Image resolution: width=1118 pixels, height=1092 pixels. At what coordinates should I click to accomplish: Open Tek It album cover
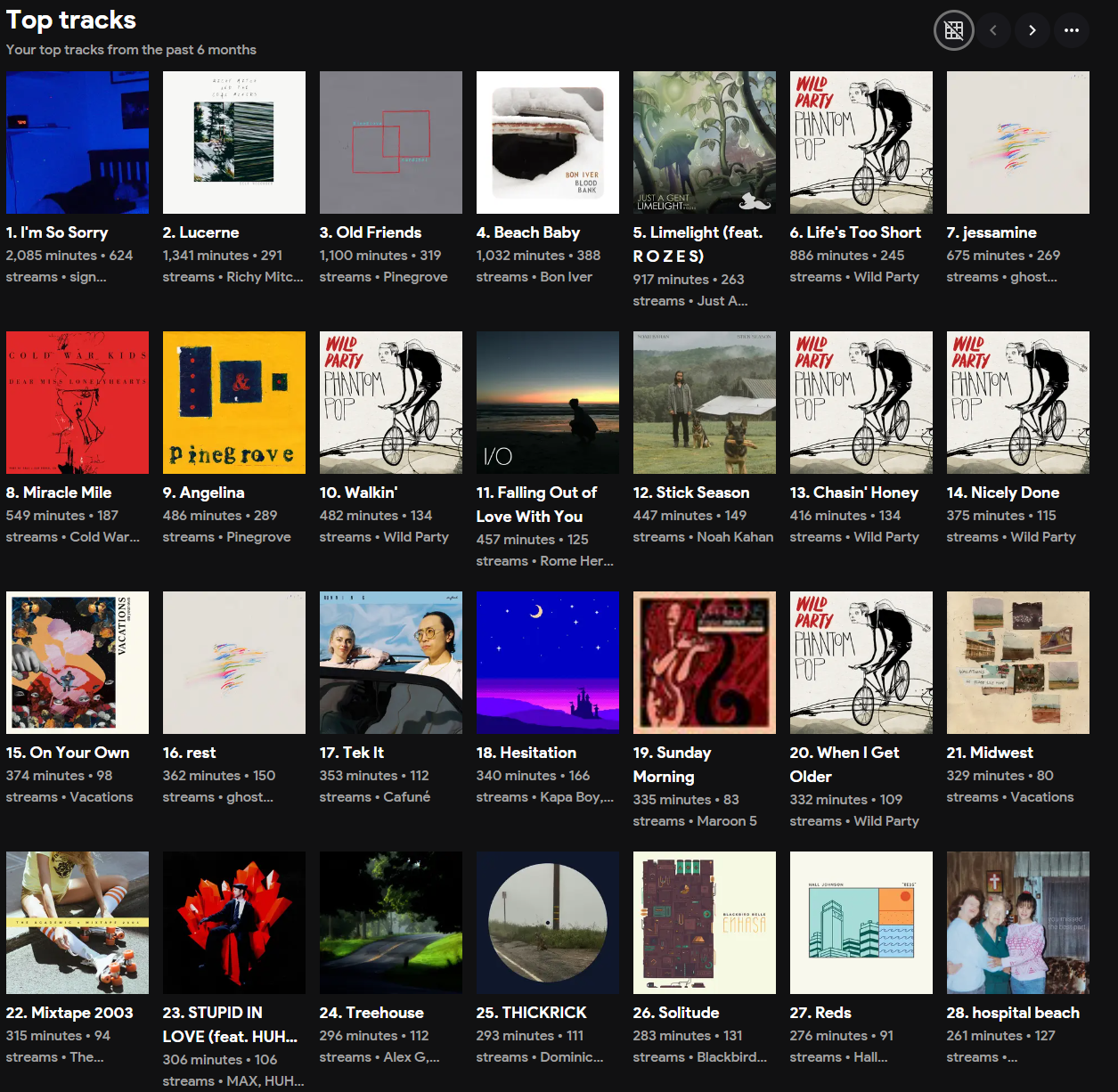coord(391,663)
